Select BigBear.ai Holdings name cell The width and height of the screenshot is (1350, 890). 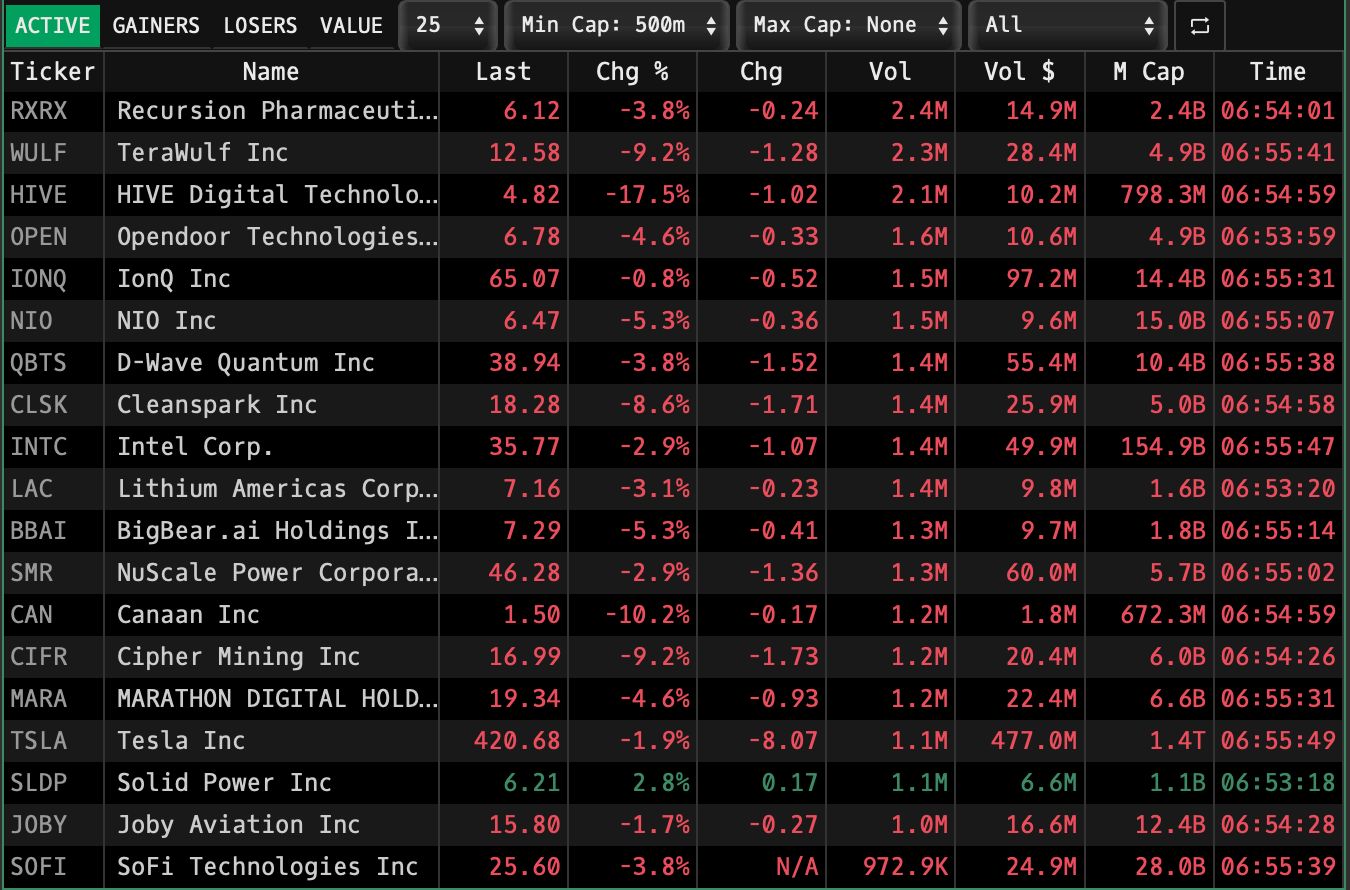point(271,531)
